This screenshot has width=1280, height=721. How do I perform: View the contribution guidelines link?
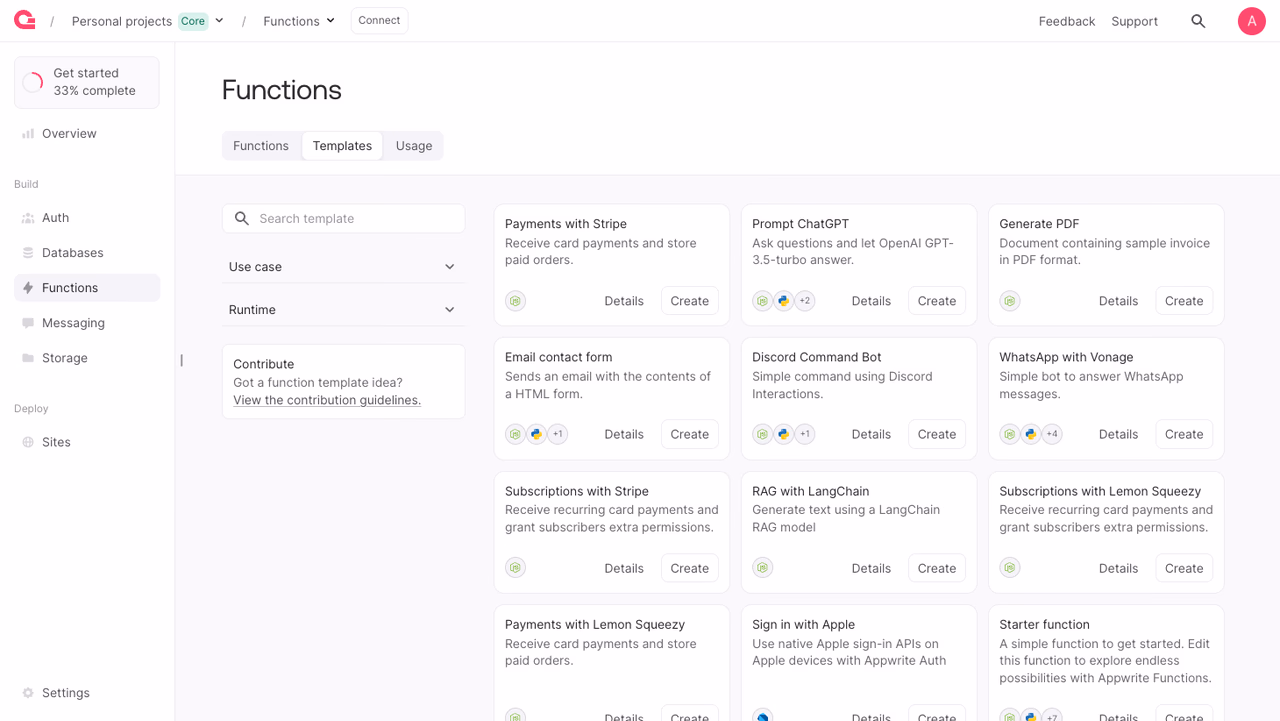click(327, 400)
